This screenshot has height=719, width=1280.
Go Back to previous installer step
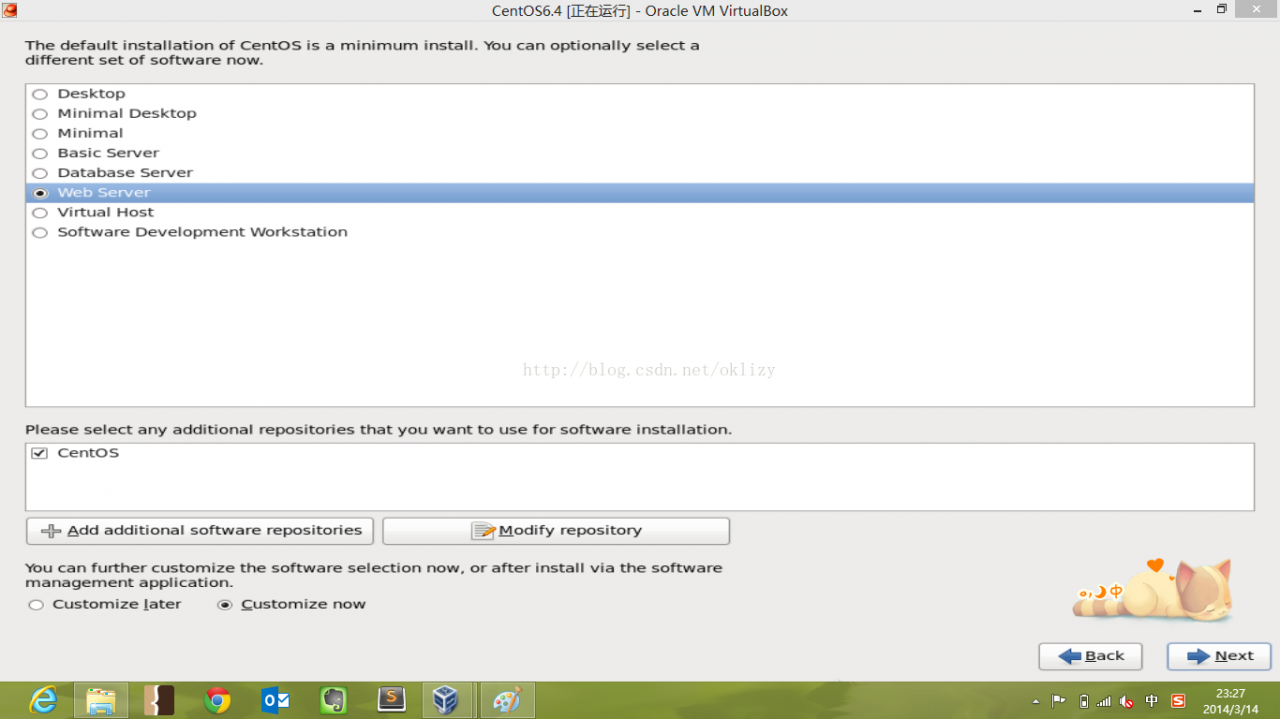point(1090,656)
